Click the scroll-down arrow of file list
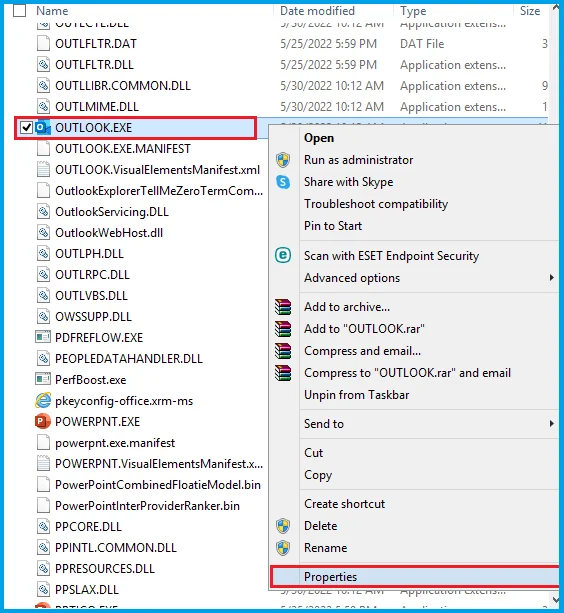 coord(555,599)
